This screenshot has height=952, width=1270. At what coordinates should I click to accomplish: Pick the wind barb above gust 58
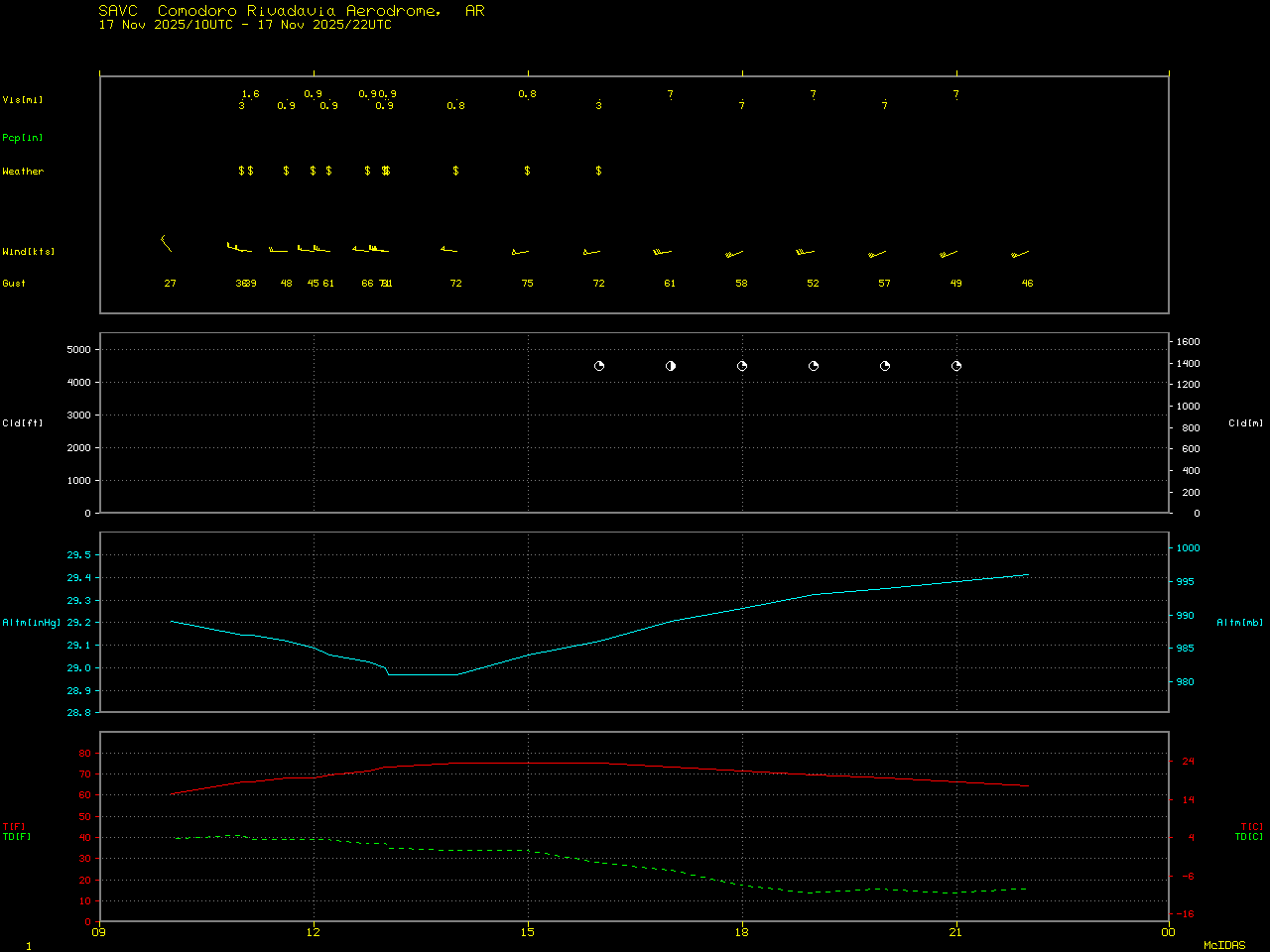(x=734, y=254)
